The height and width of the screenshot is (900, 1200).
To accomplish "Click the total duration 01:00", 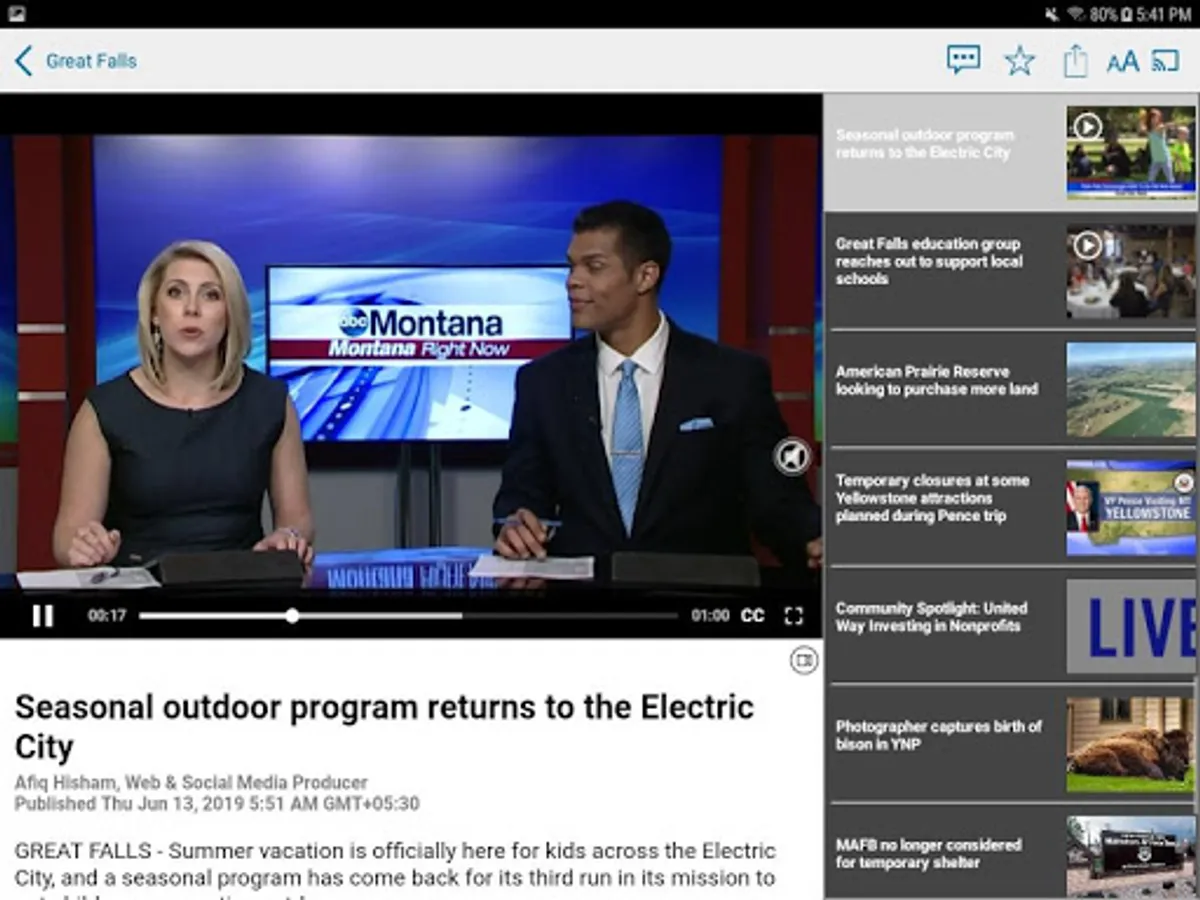I will tap(710, 616).
